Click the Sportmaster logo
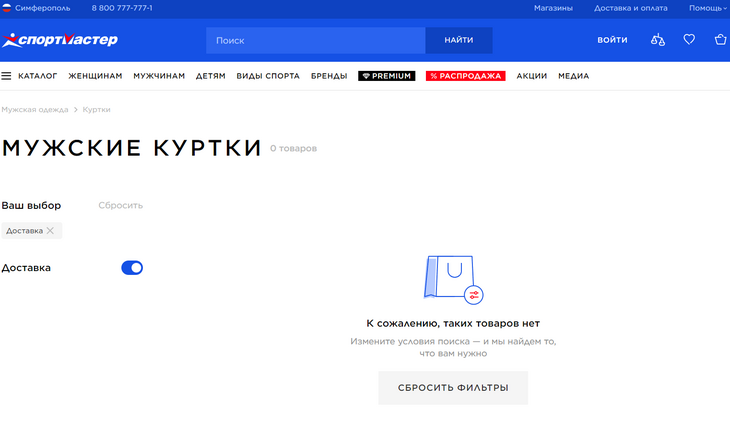Viewport: 730px width, 432px height. pos(60,40)
